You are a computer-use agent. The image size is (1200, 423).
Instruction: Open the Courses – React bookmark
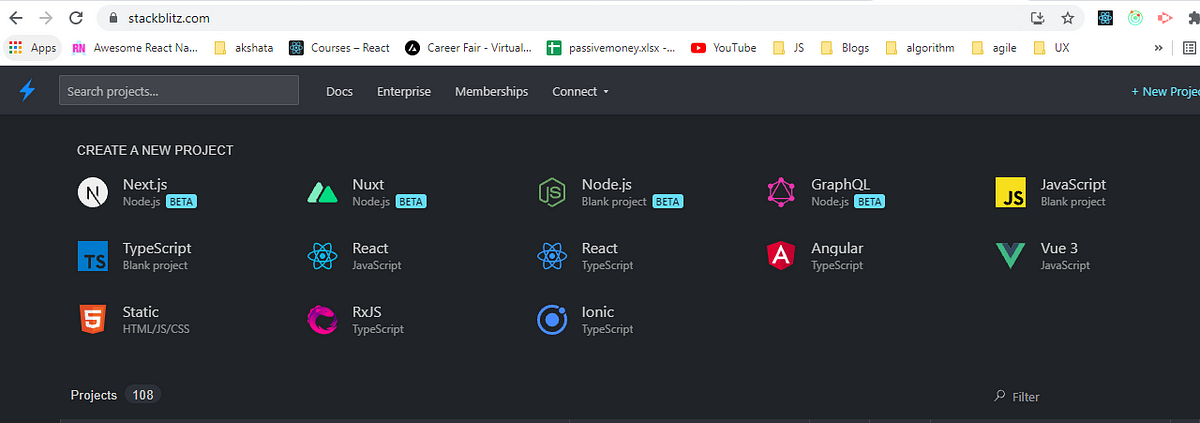[x=339, y=47]
